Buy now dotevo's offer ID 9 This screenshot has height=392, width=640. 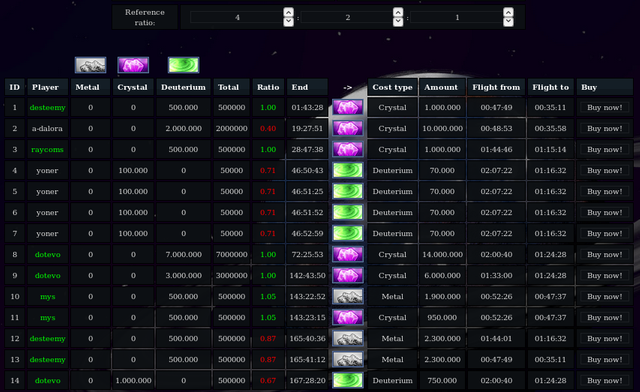[604, 276]
